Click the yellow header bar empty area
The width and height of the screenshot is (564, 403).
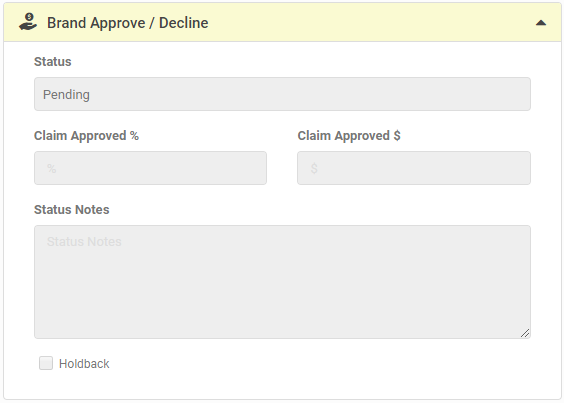pos(370,23)
